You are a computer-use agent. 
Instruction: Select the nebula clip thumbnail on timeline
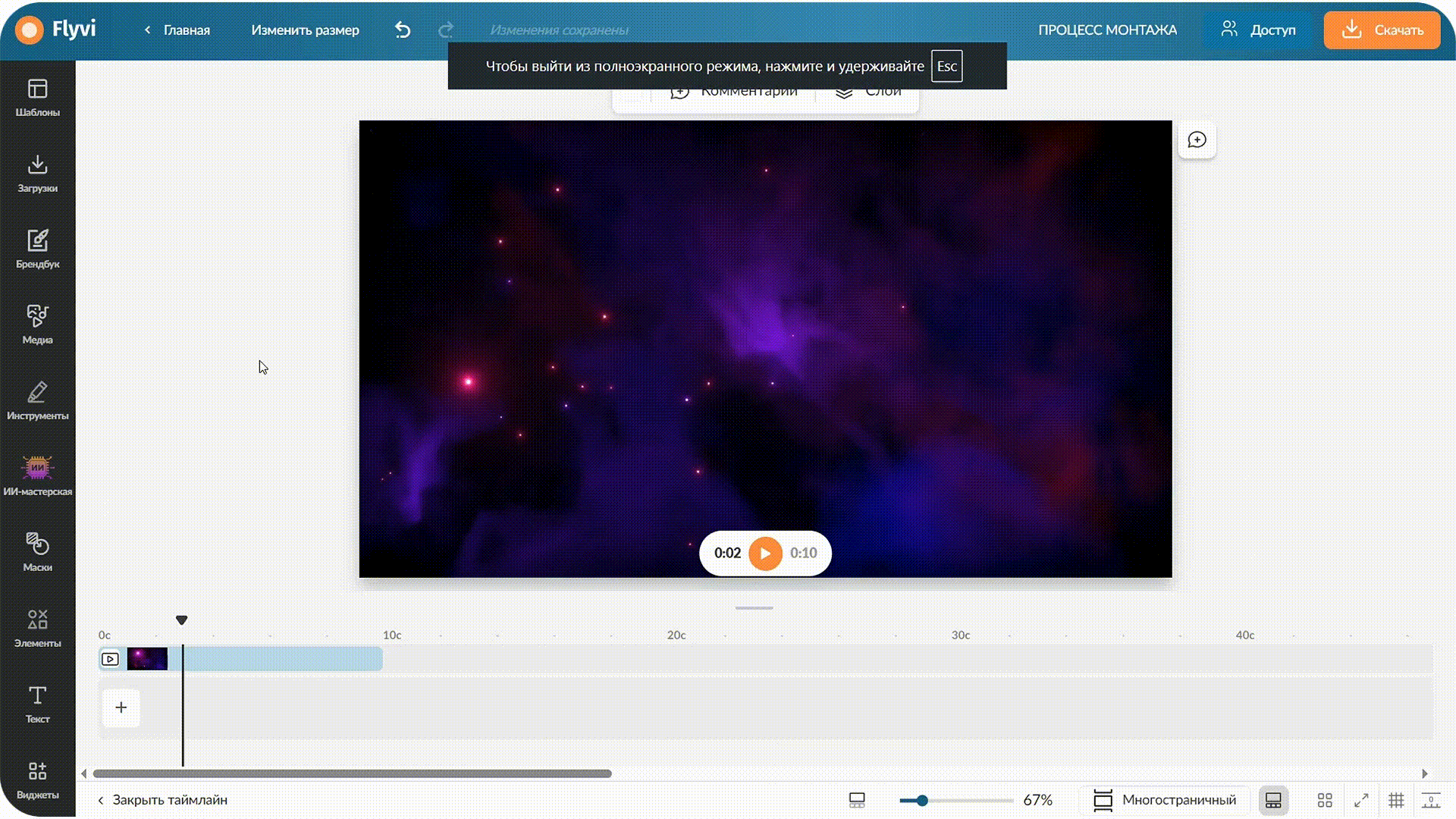pyautogui.click(x=147, y=659)
